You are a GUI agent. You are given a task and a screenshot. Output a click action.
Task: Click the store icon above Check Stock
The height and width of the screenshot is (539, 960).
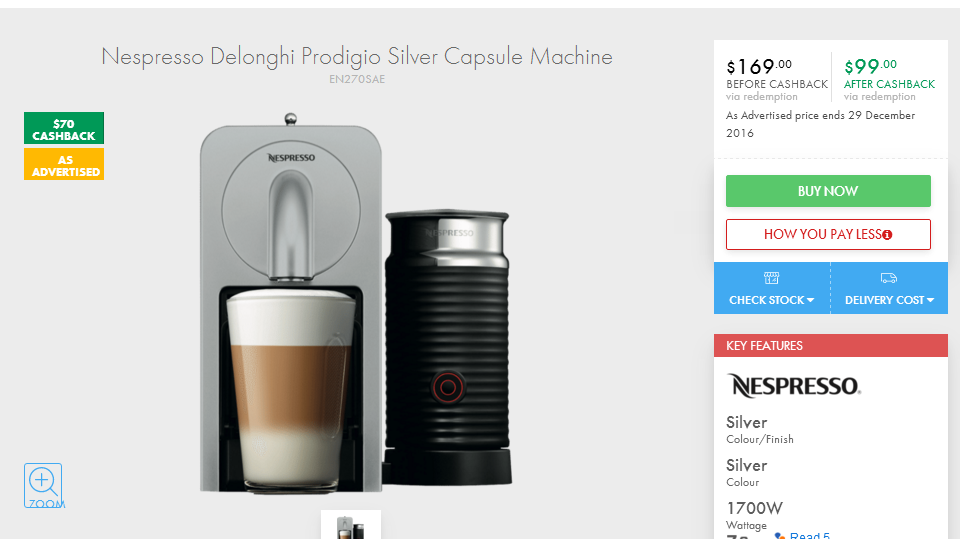coord(771,278)
